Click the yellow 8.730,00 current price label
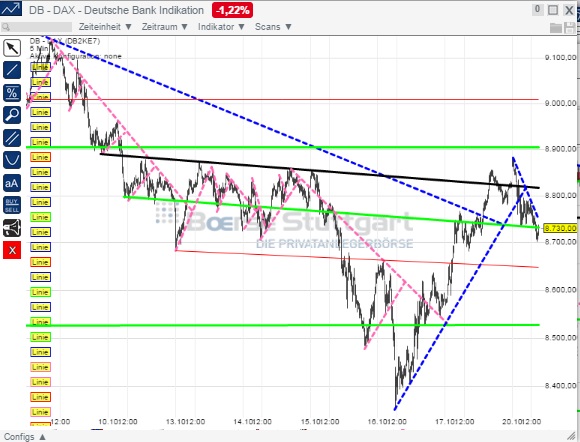 (560, 228)
